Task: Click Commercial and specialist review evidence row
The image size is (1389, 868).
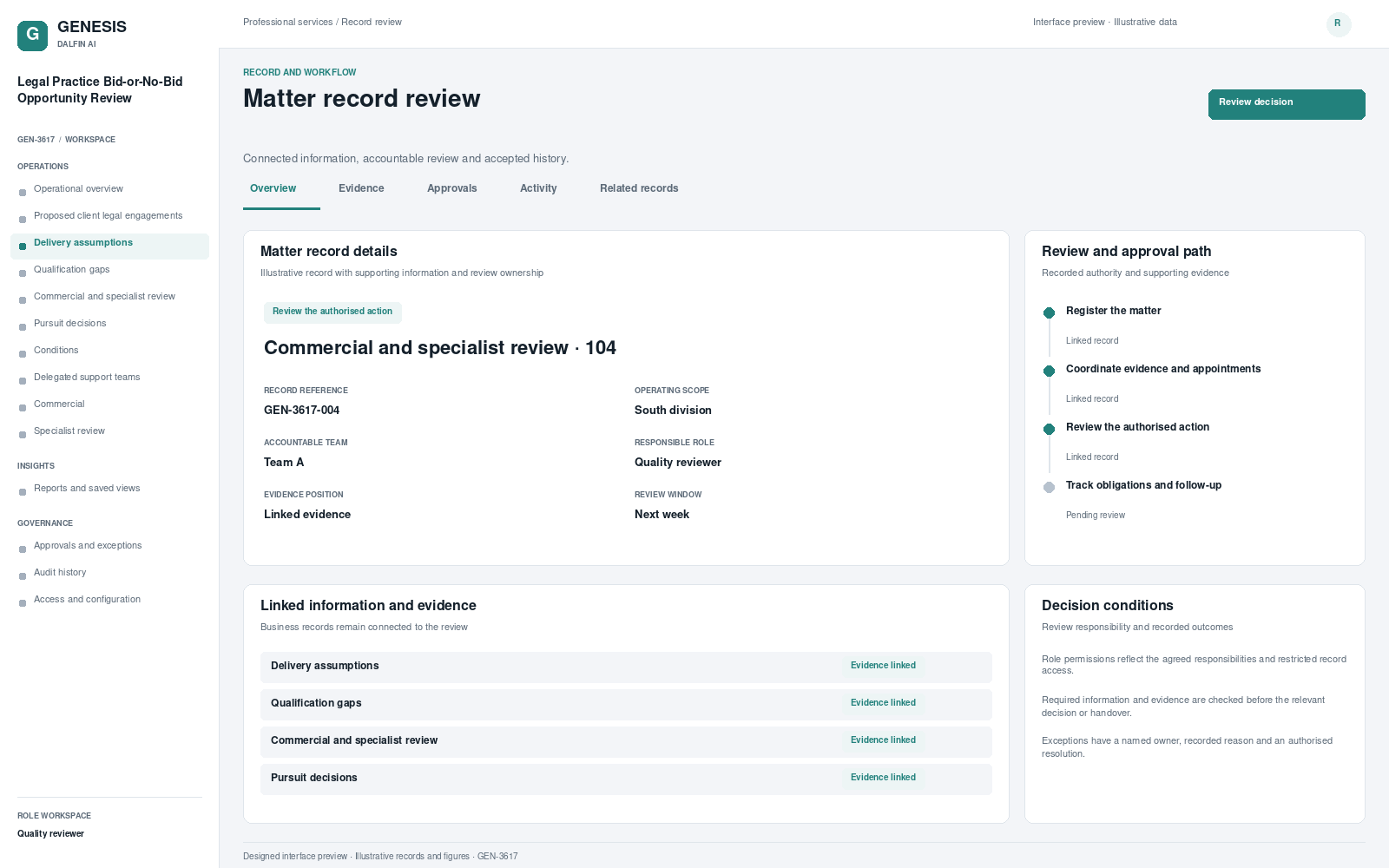Action: 626,741
